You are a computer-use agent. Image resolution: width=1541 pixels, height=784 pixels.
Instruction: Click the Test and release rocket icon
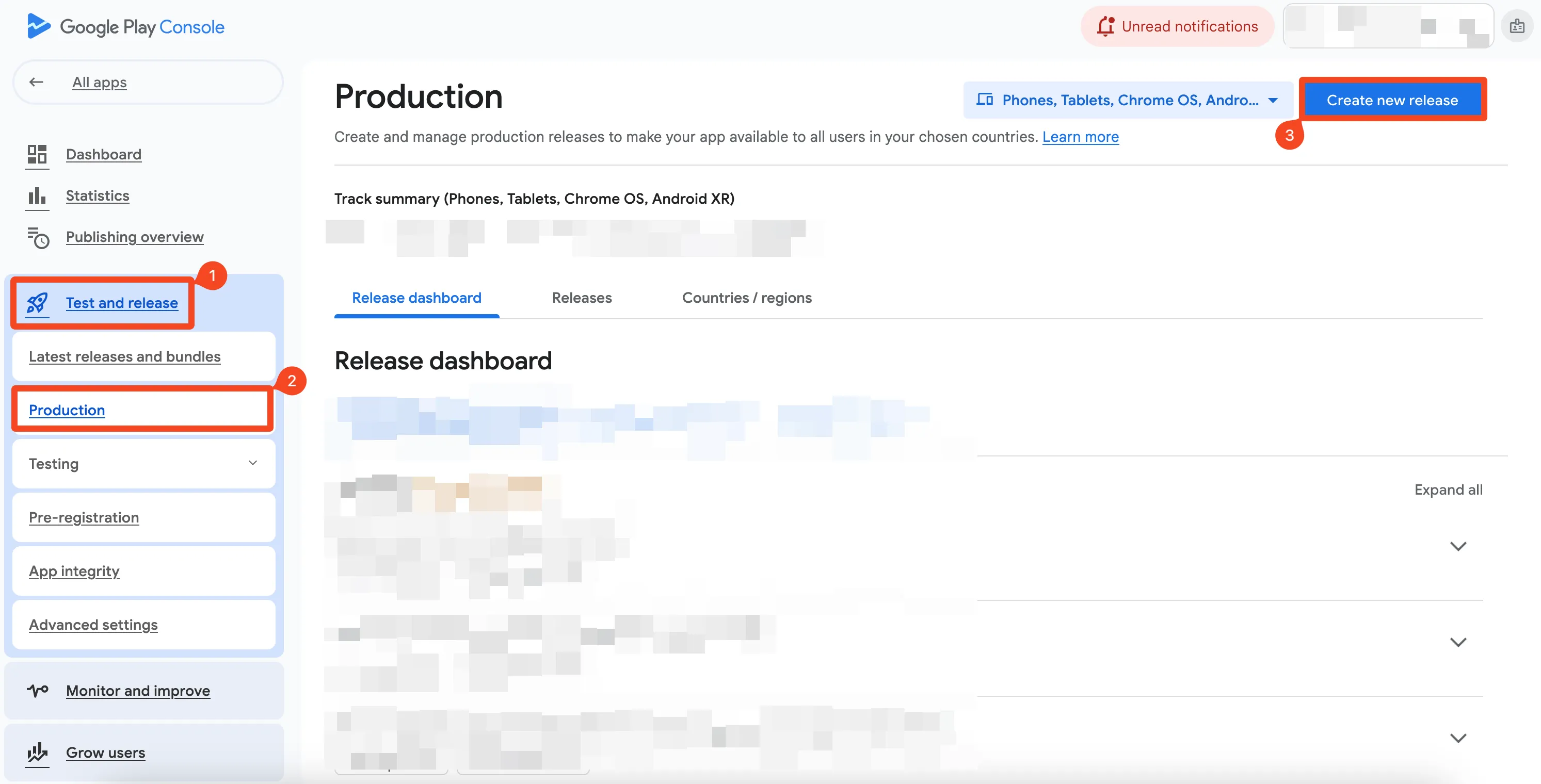point(37,303)
